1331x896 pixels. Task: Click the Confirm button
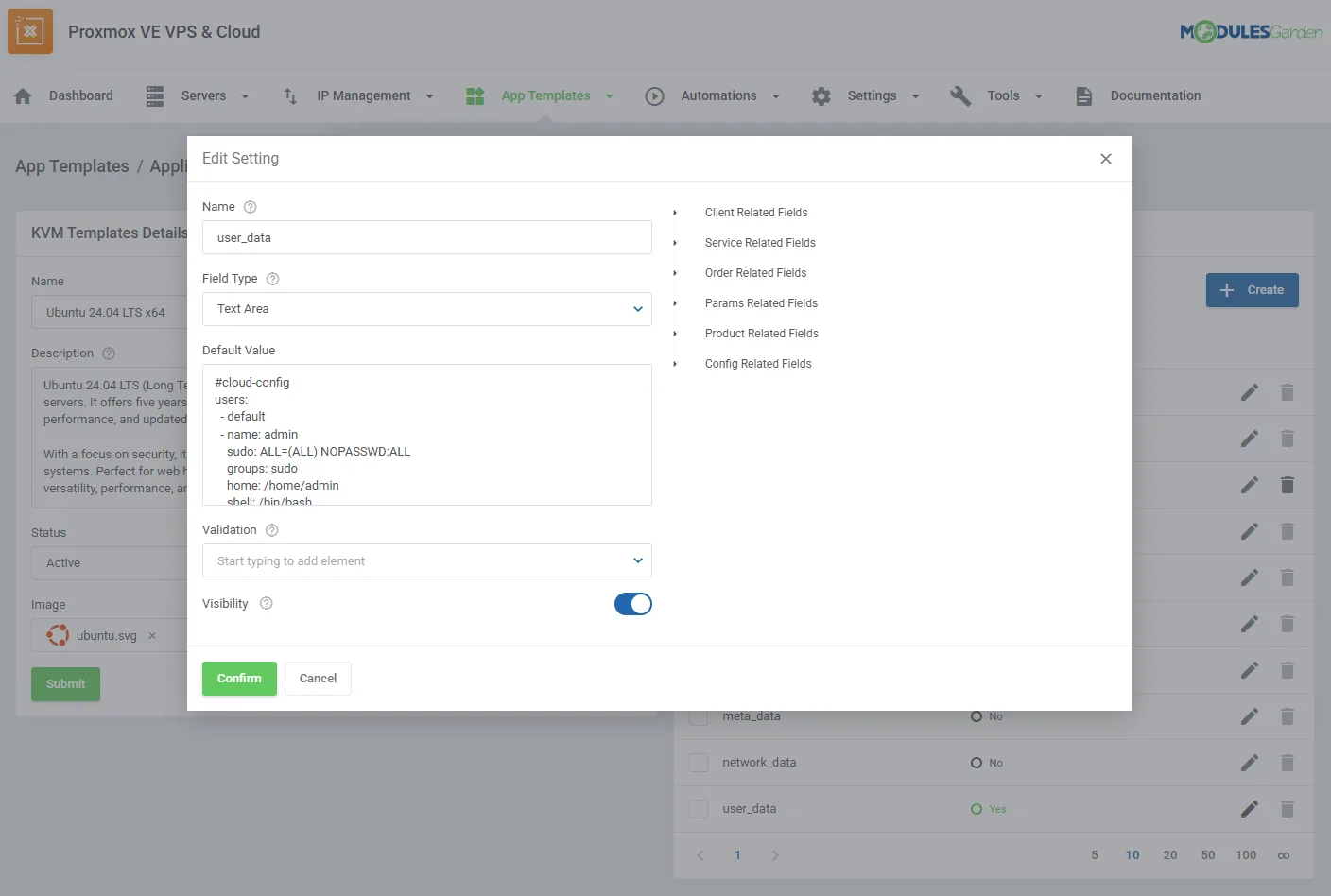(239, 679)
